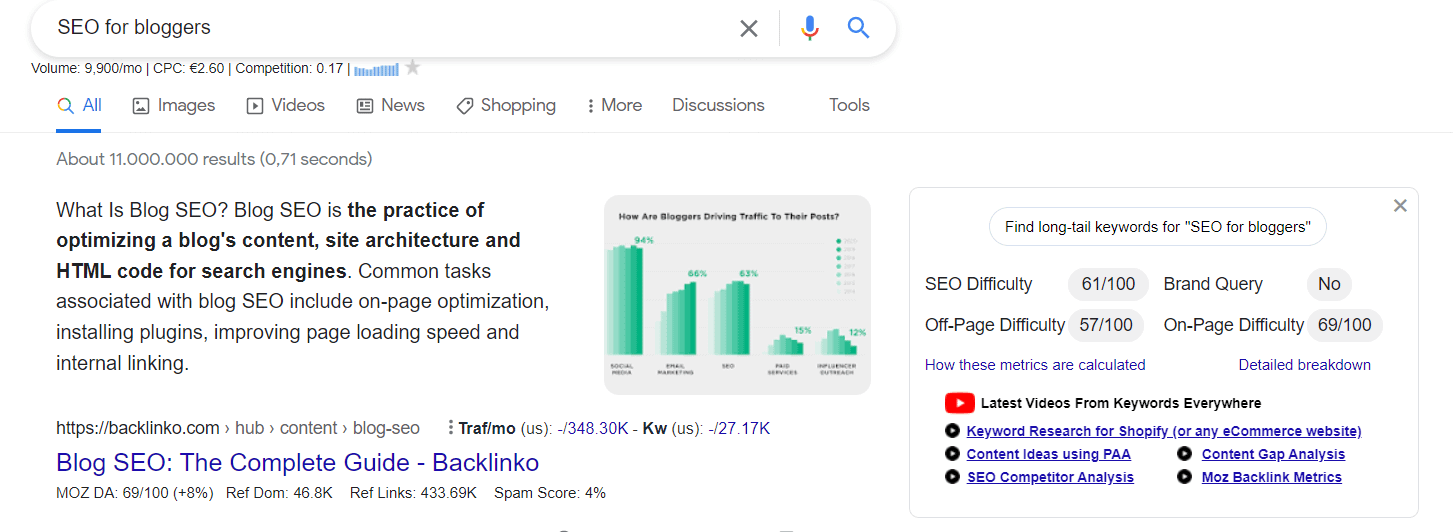Viewport: 1453px width, 532px height.
Task: Click the three-dot icon beside More
Action: tap(591, 105)
